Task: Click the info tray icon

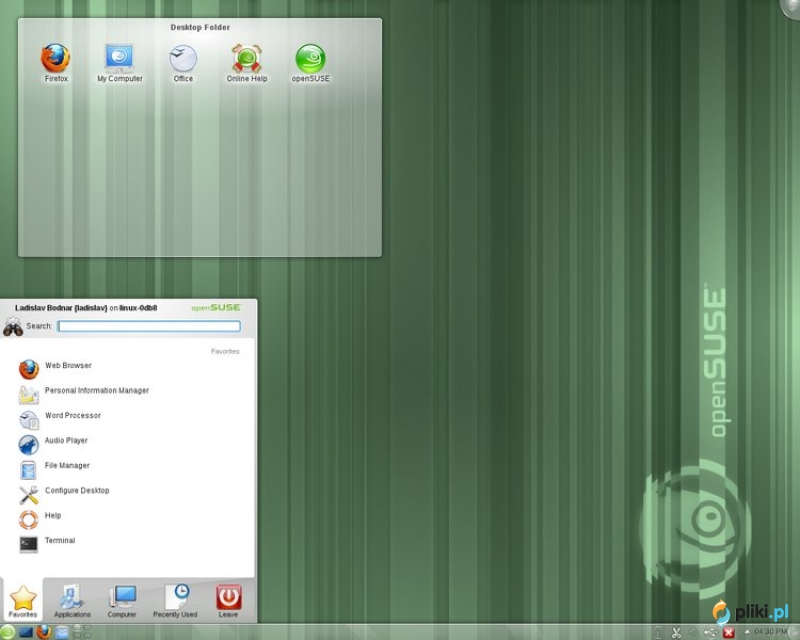Action: (658, 633)
